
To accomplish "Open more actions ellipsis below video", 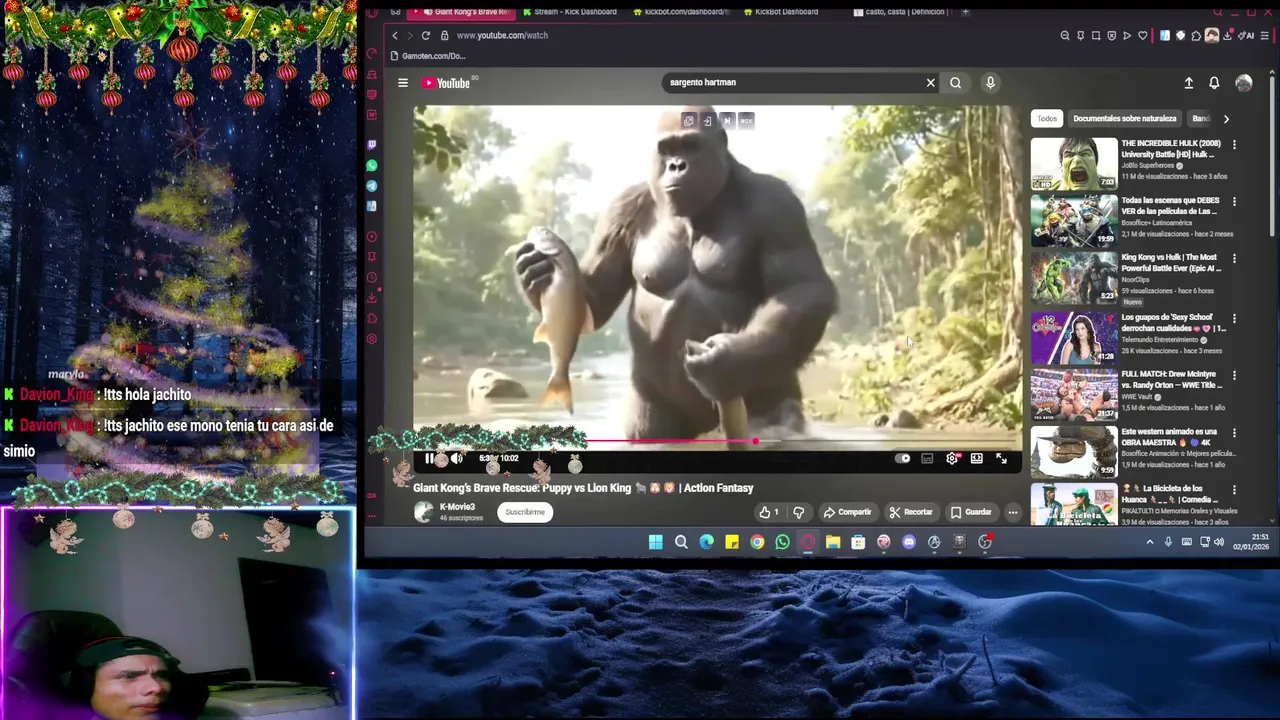I will [x=1012, y=512].
